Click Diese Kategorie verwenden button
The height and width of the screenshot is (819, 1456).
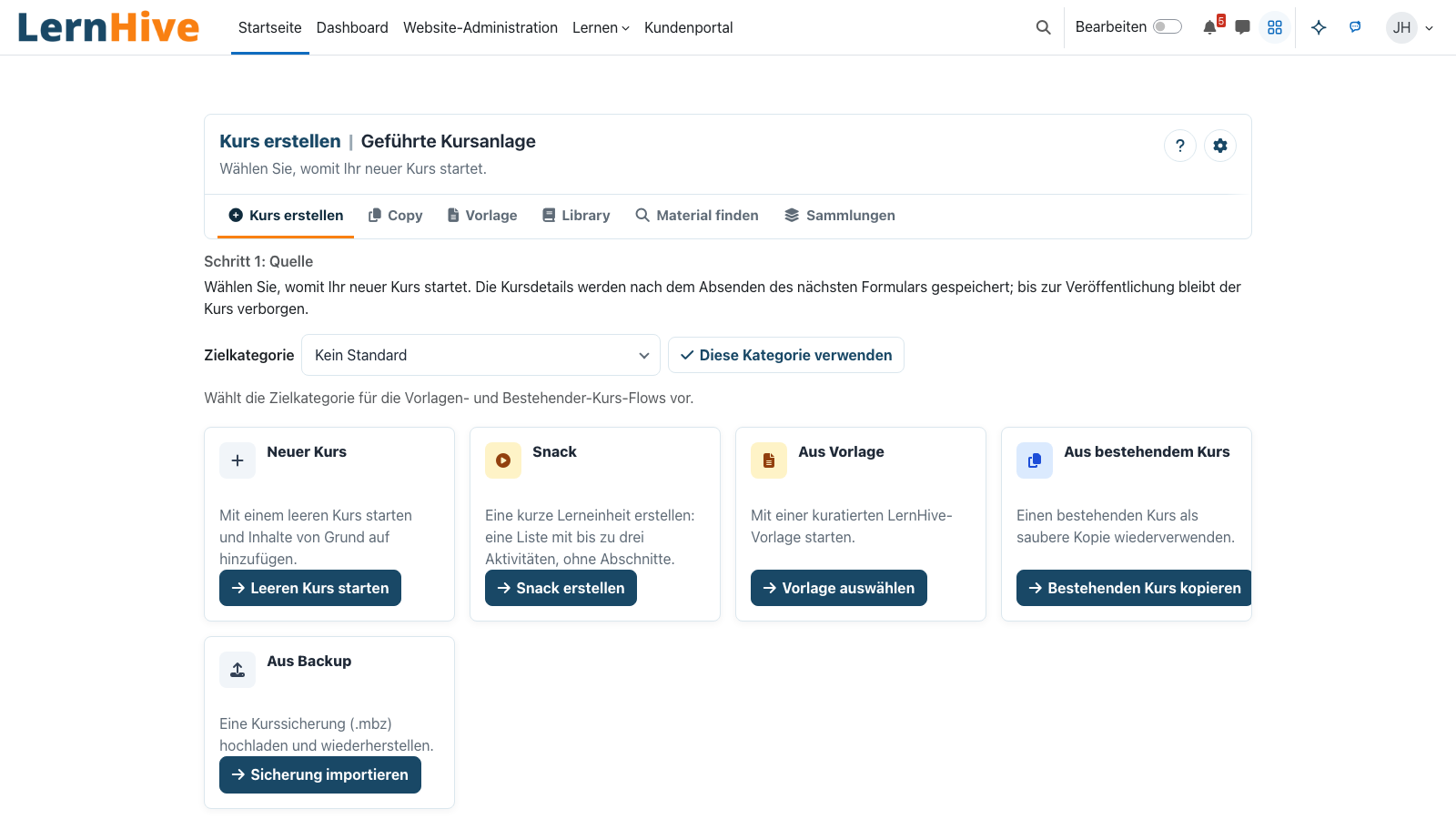pos(786,355)
